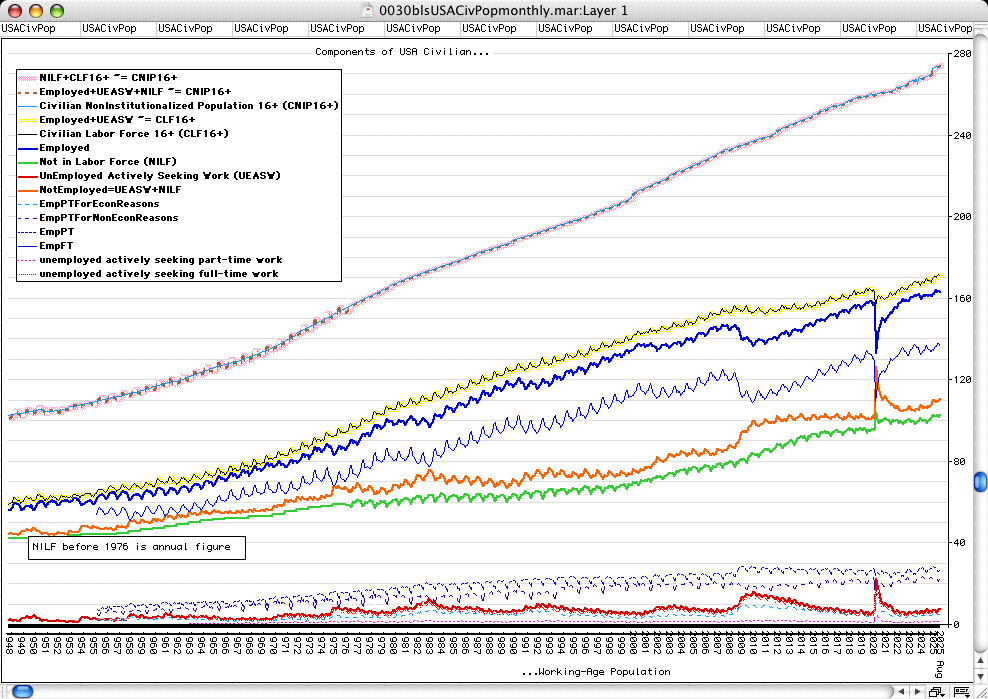Click the horizontal scrollbar thumb

click(x=22, y=691)
